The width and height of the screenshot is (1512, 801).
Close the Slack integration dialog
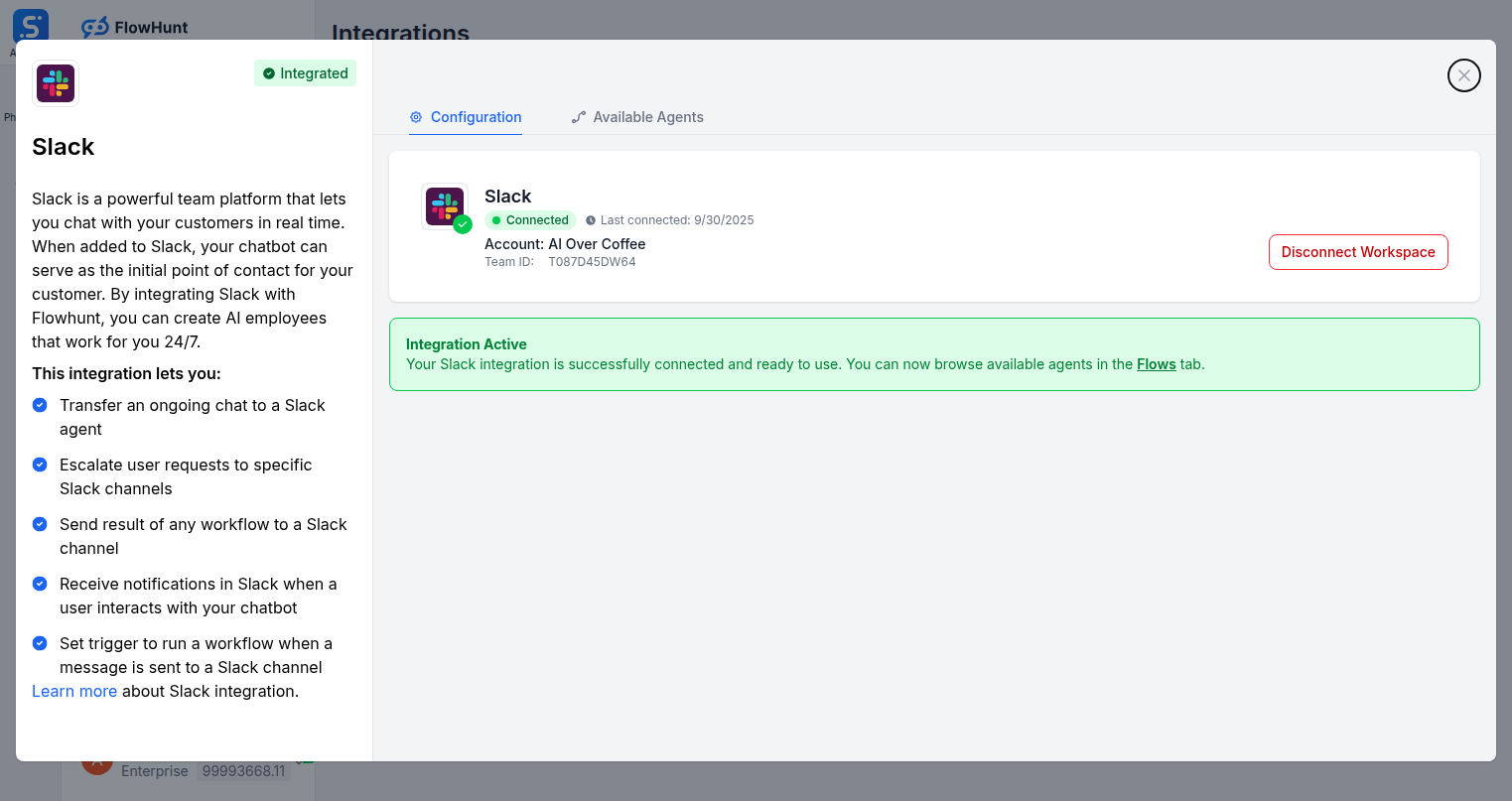point(1463,74)
